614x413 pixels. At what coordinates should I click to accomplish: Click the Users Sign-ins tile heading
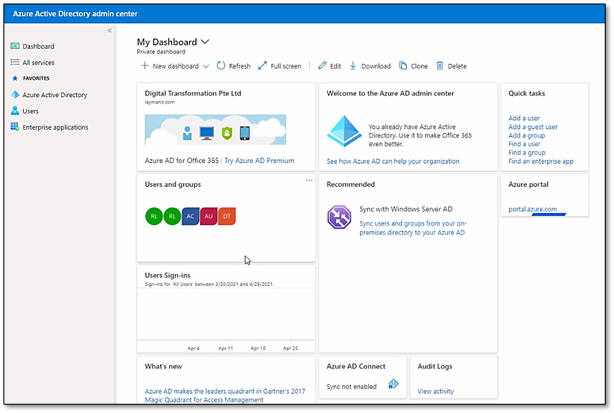(x=168, y=275)
